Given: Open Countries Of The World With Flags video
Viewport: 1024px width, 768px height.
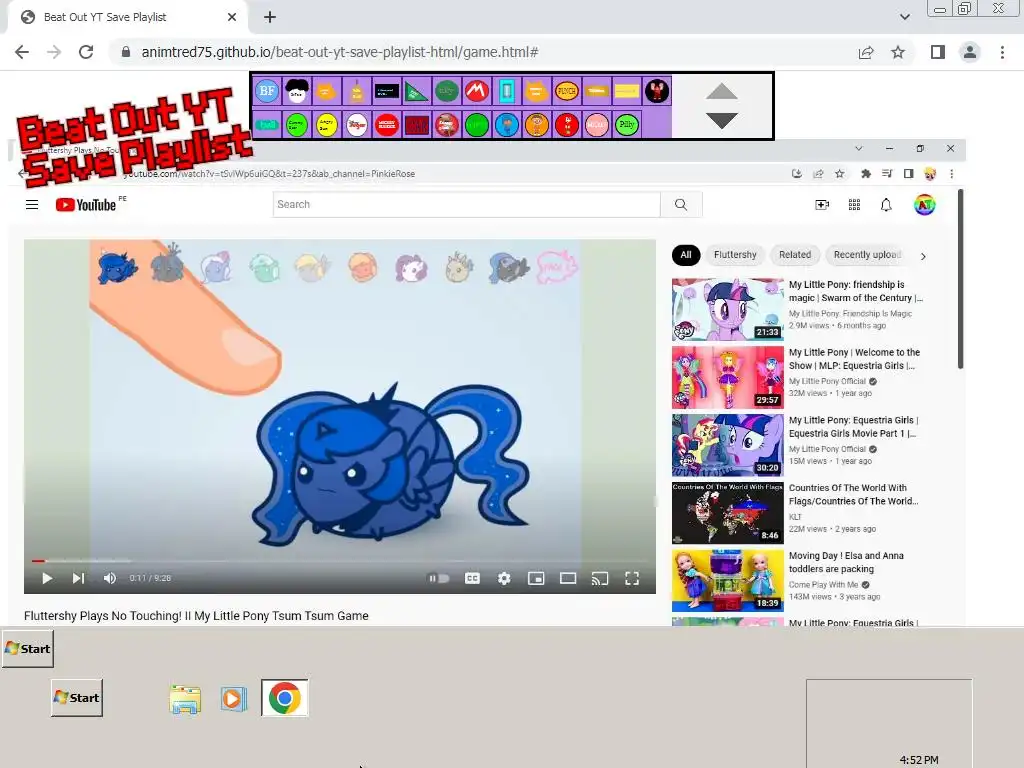Looking at the screenshot, I should 728,513.
